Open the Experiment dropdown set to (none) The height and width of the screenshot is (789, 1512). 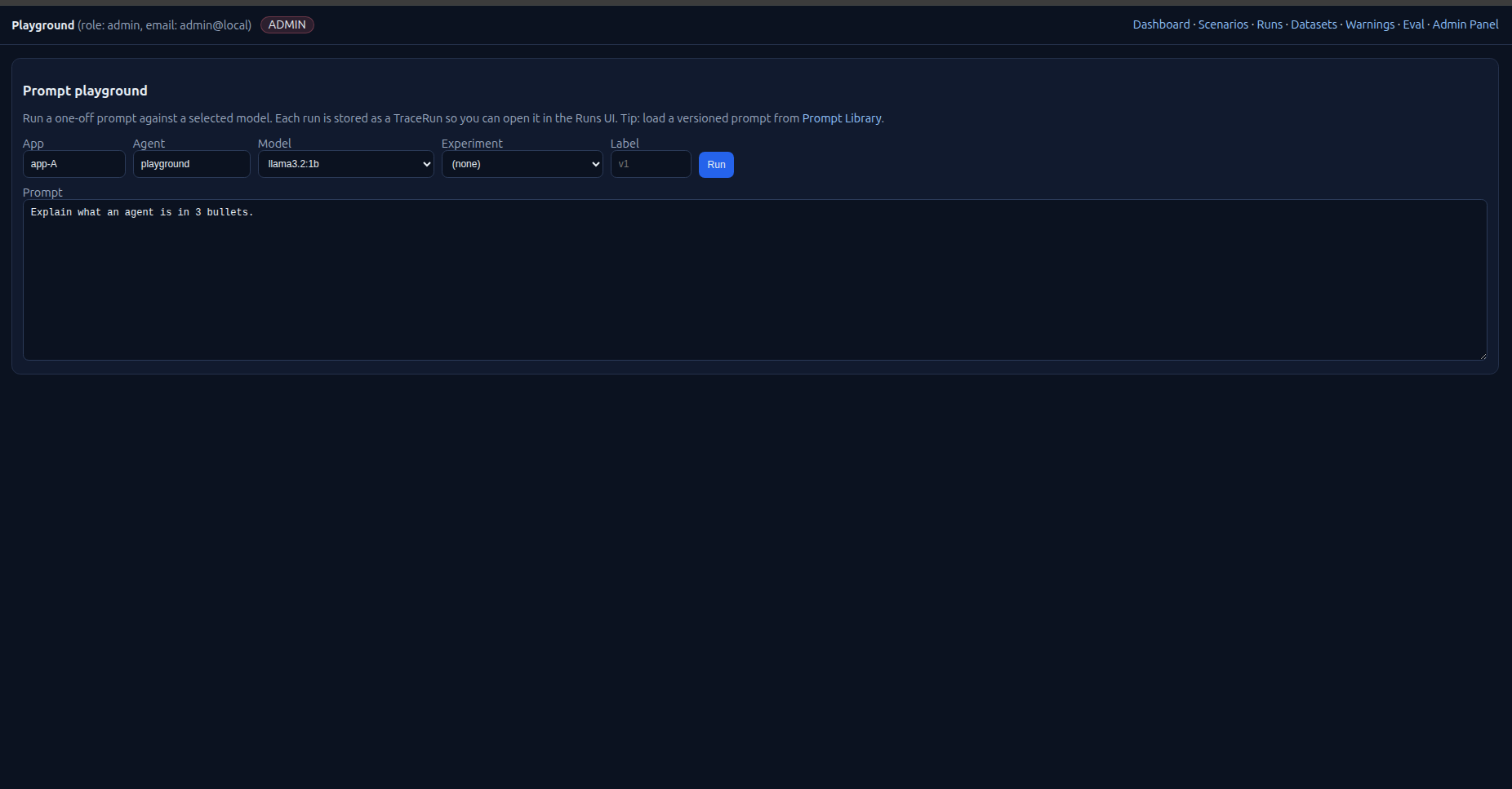pyautogui.click(x=522, y=164)
